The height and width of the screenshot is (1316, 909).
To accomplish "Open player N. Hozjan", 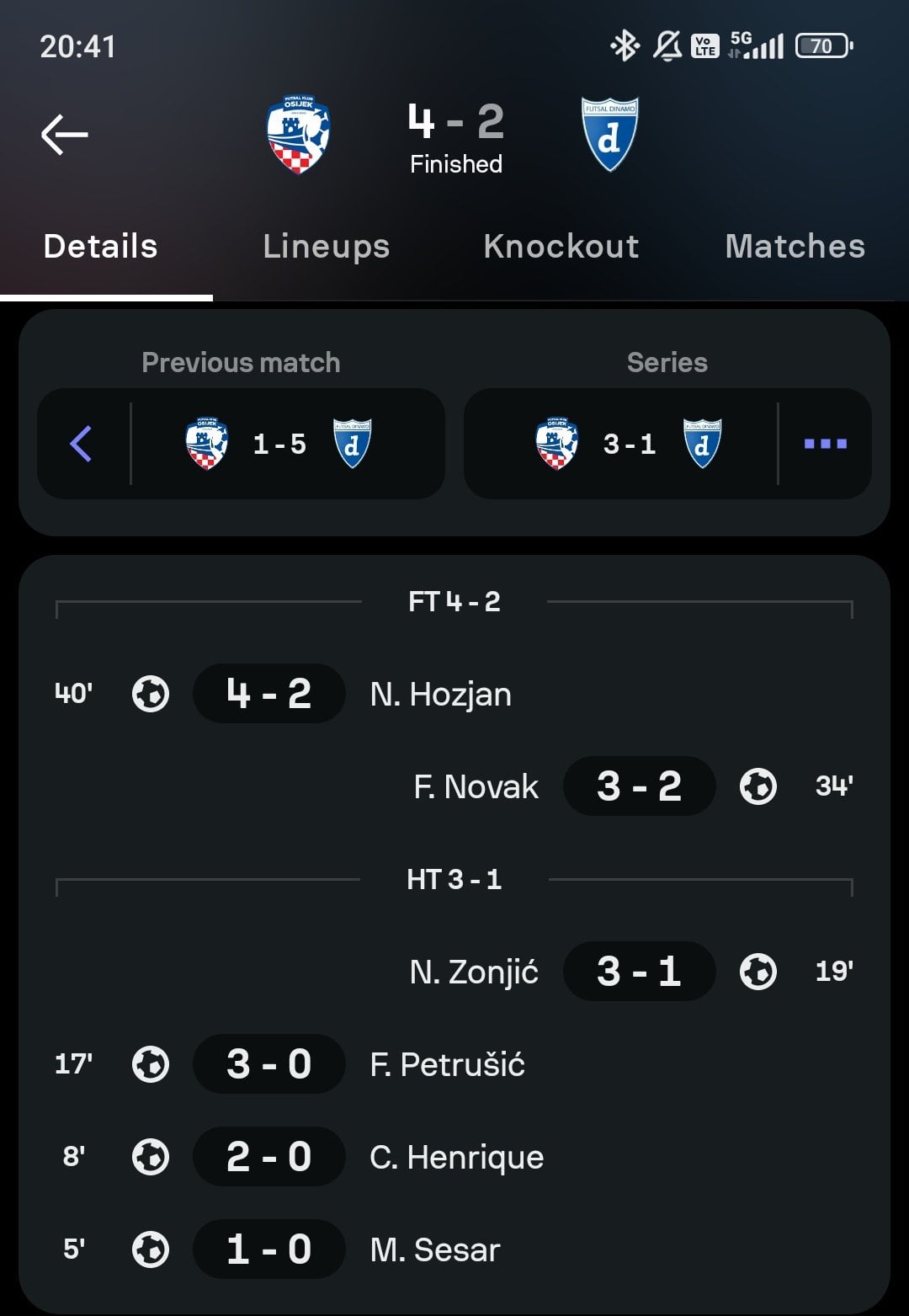I will point(441,695).
